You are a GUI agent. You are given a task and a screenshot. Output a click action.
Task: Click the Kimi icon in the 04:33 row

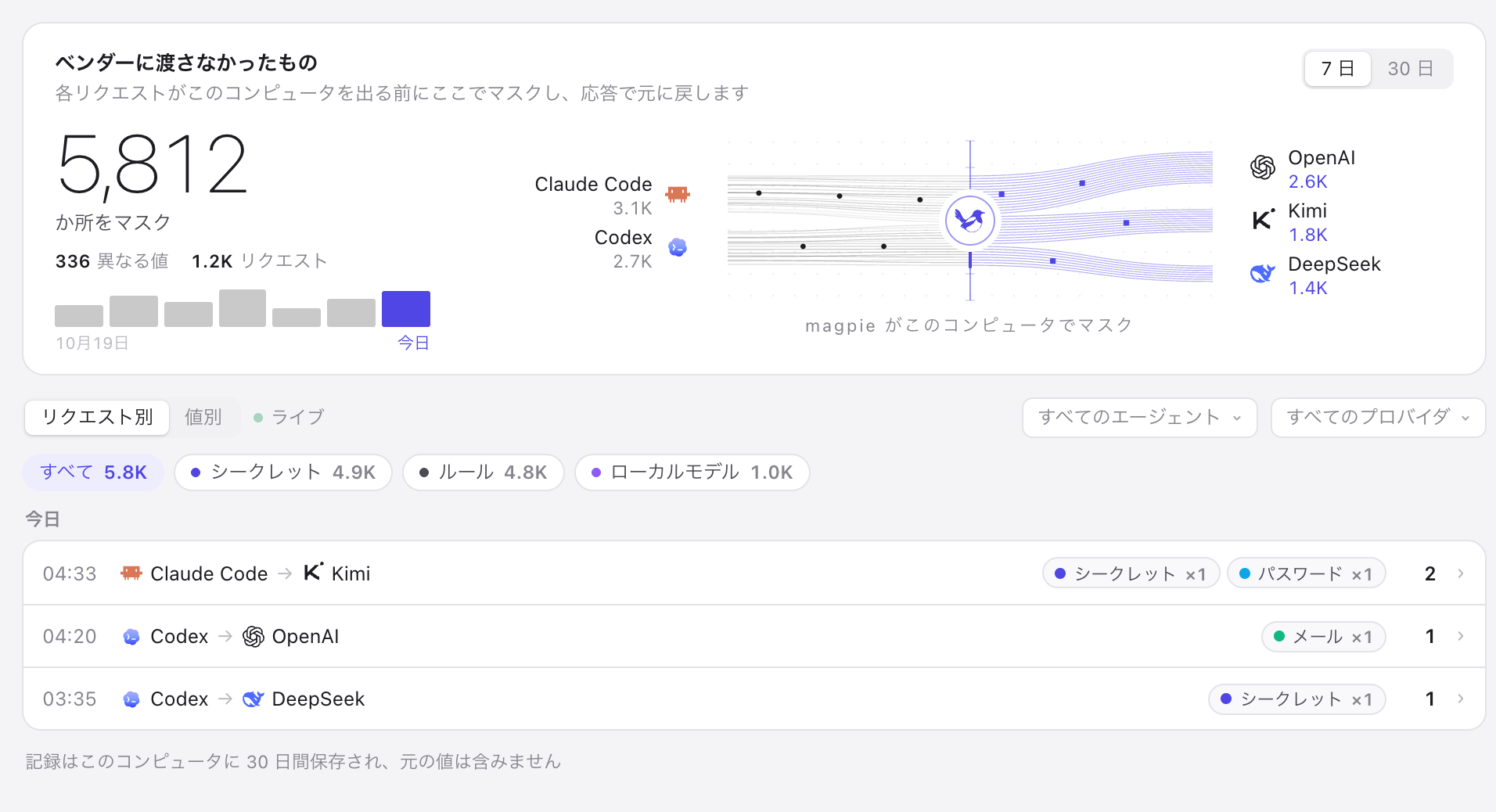point(313,572)
